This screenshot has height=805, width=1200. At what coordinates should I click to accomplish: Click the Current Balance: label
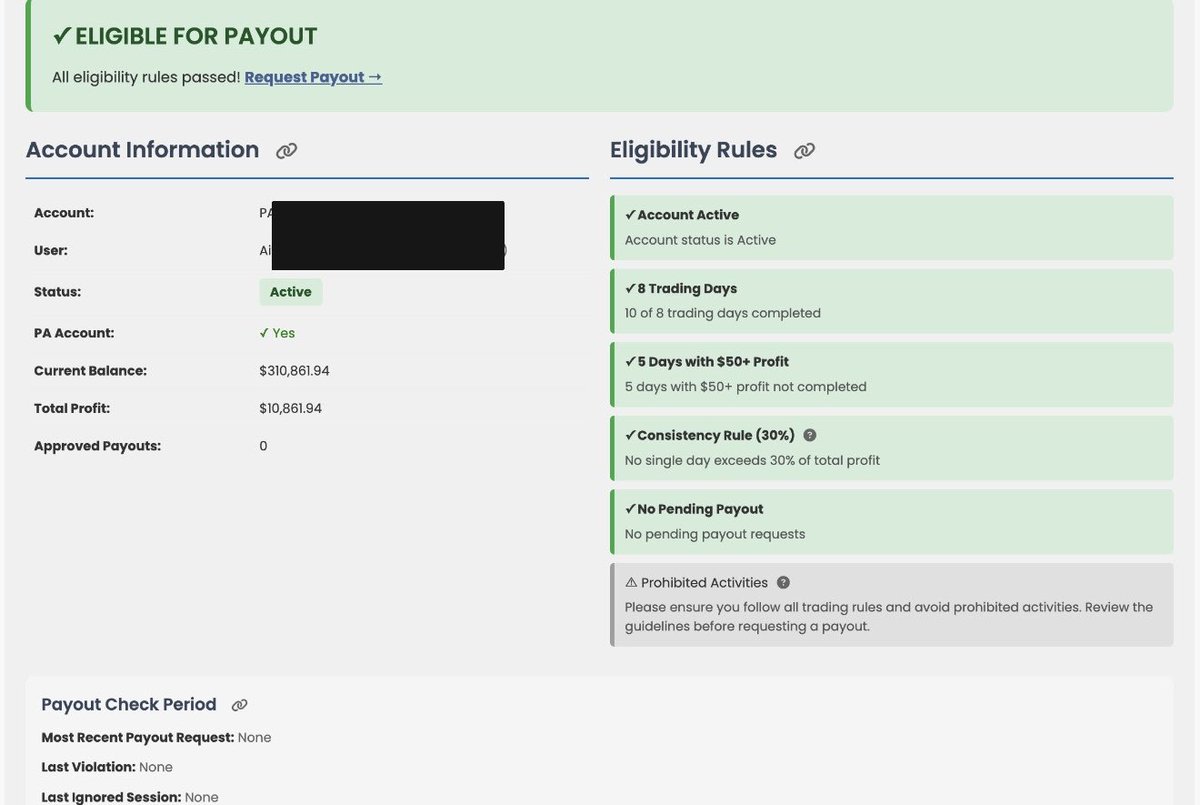point(90,371)
